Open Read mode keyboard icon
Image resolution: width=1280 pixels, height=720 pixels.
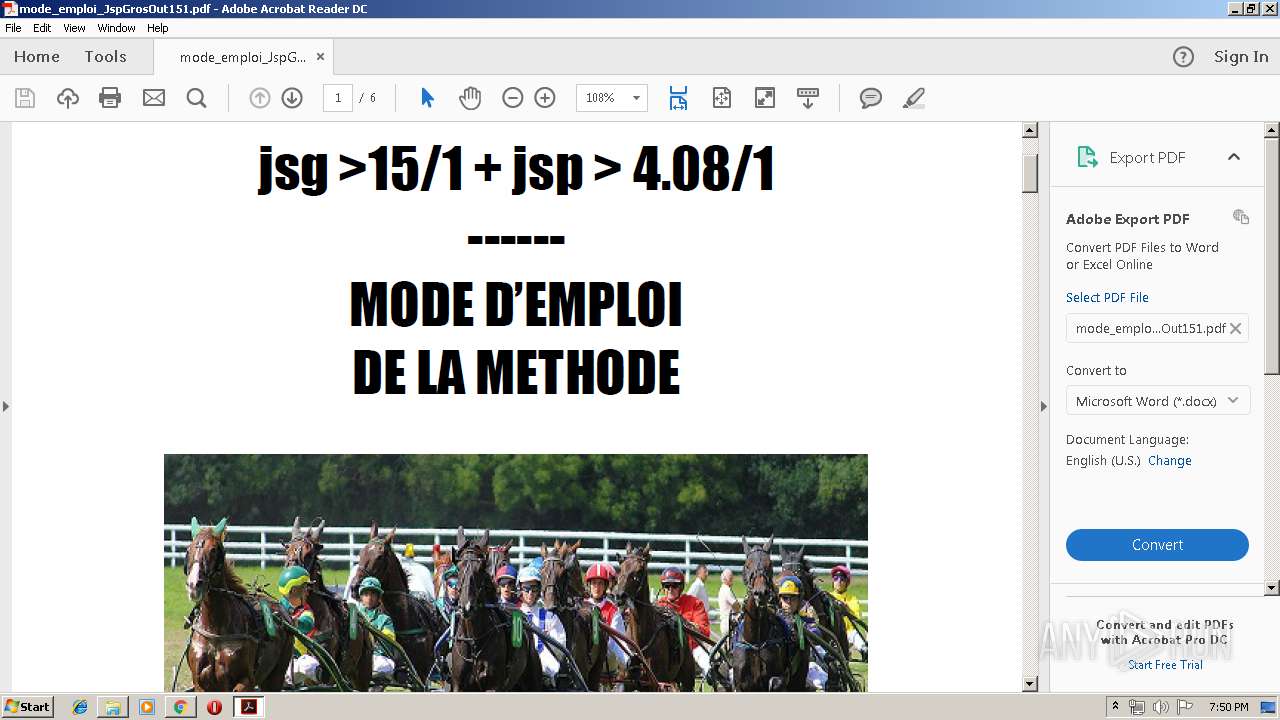pyautogui.click(x=807, y=98)
